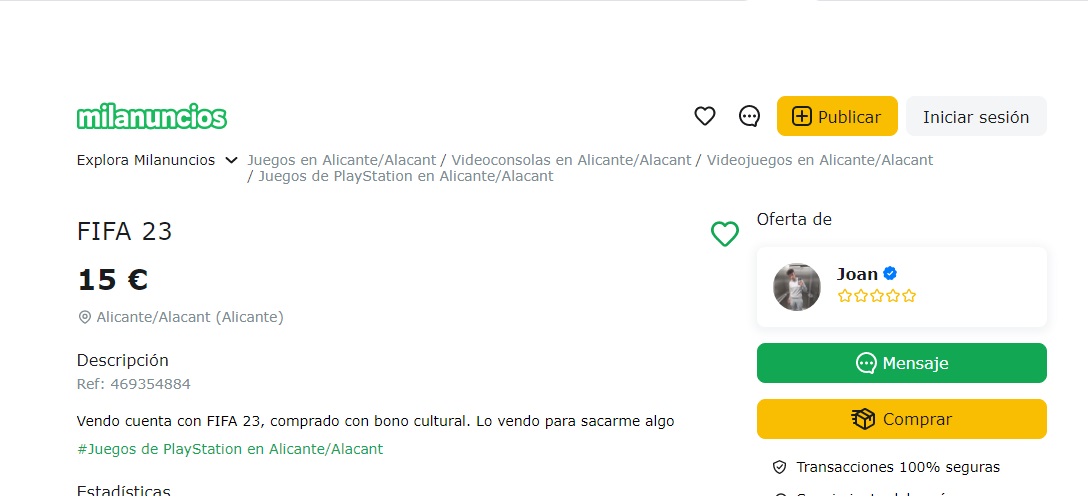
Task: Expand the Explora Milanuncios menu
Action: pyautogui.click(x=146, y=160)
